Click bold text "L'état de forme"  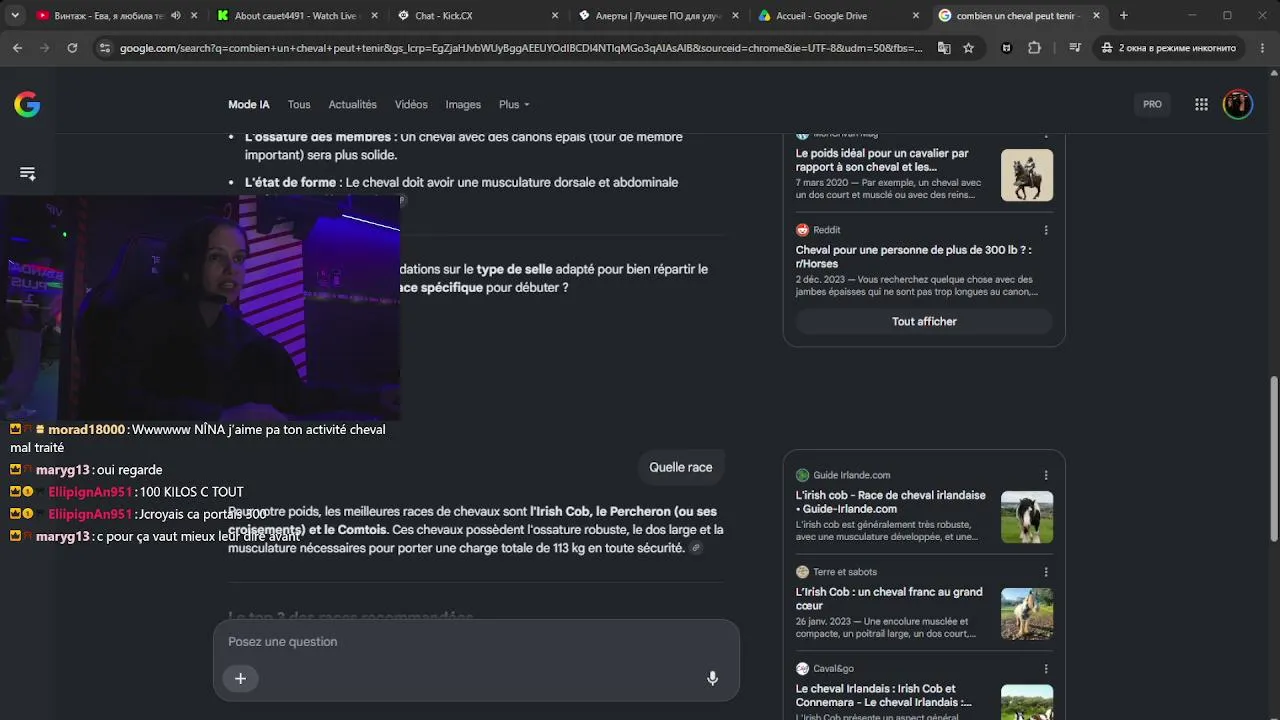pyautogui.click(x=290, y=182)
